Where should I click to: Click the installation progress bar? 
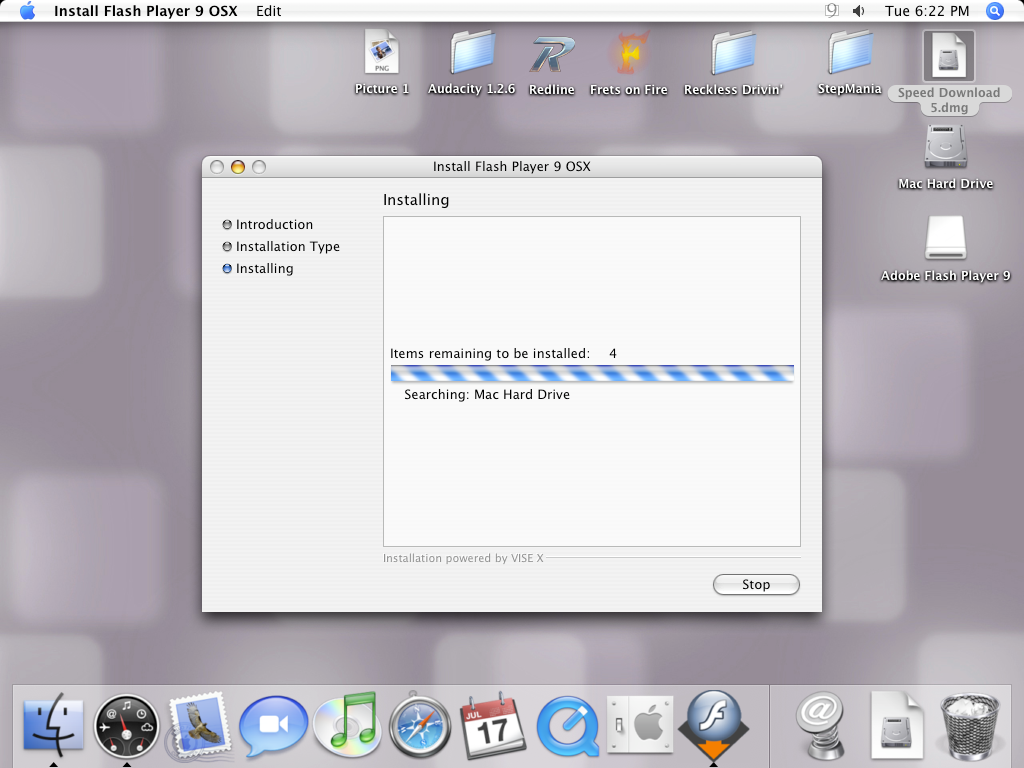click(592, 373)
